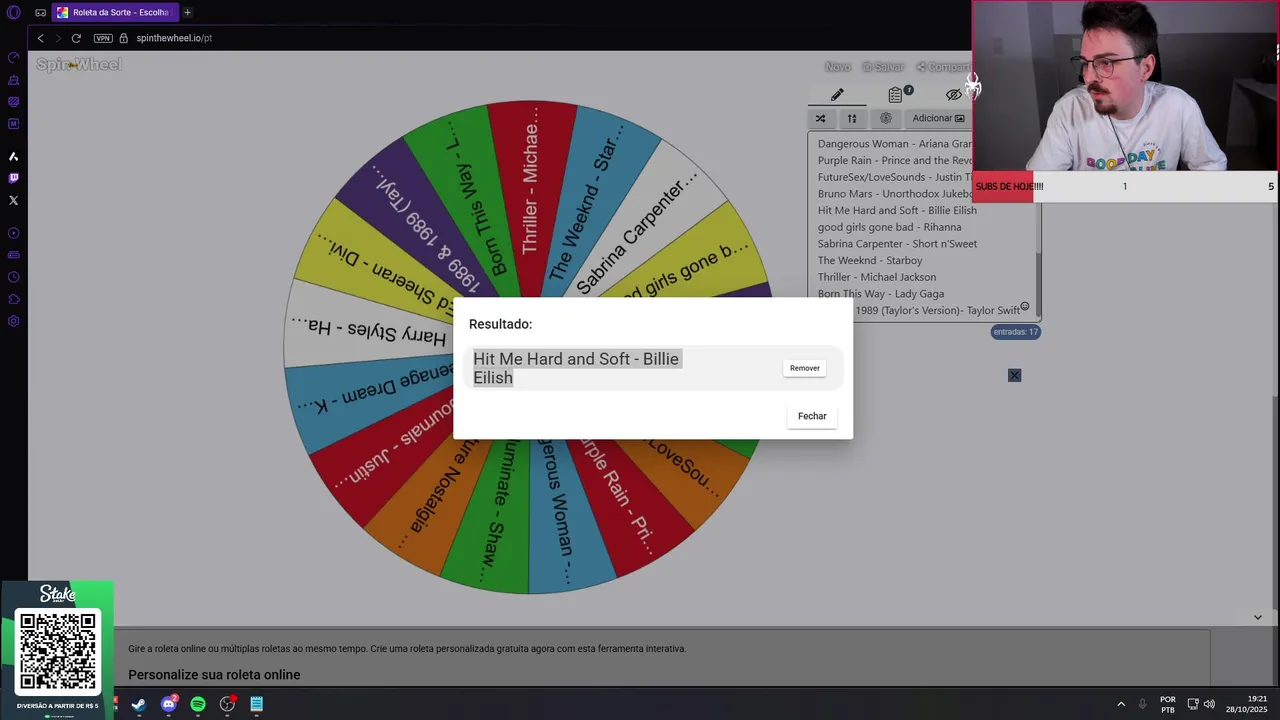Show hidden tray icons chevron
The height and width of the screenshot is (720, 1280).
[x=1120, y=704]
